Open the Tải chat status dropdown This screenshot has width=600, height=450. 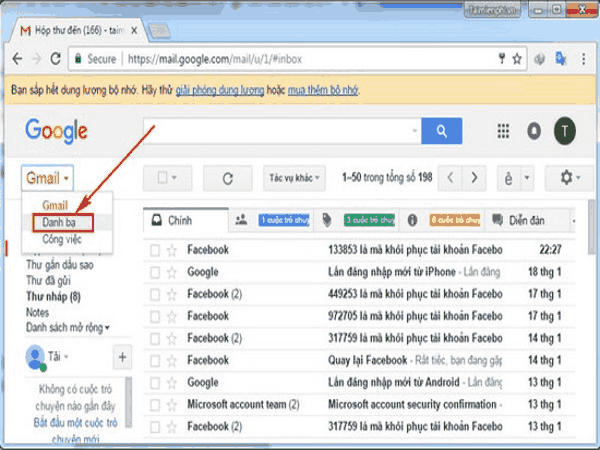66,357
